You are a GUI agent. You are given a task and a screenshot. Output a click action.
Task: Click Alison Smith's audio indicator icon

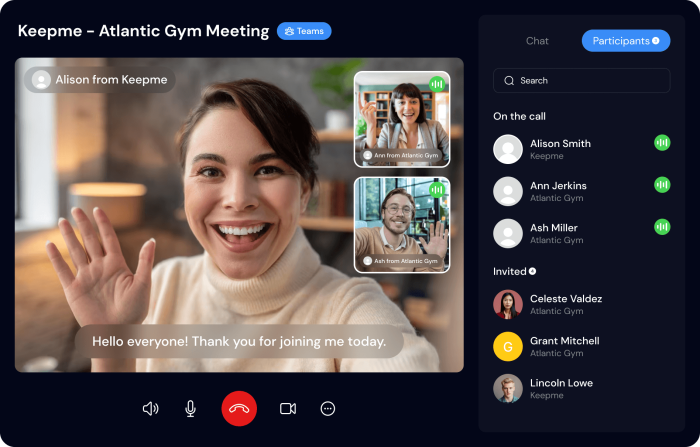pyautogui.click(x=662, y=143)
